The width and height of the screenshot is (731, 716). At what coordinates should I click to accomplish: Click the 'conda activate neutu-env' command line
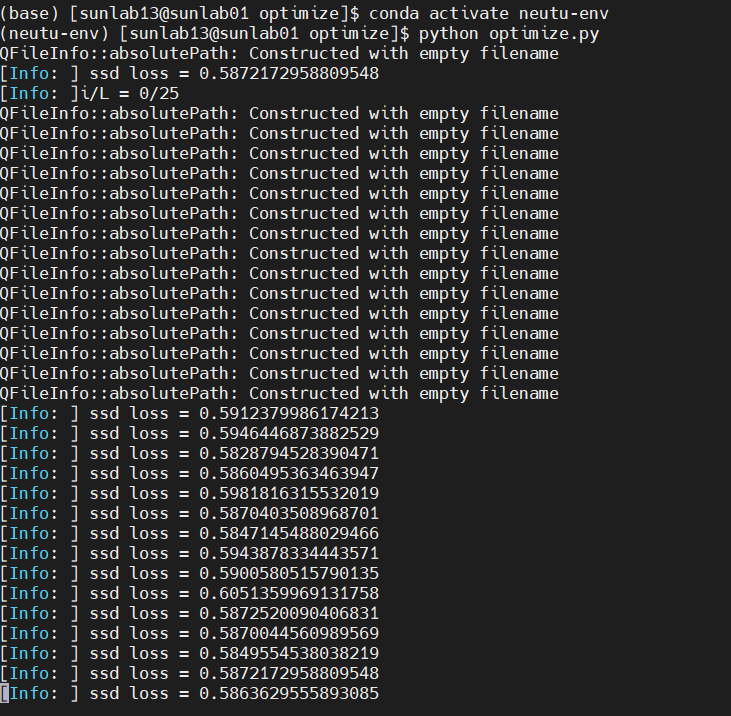[304, 14]
